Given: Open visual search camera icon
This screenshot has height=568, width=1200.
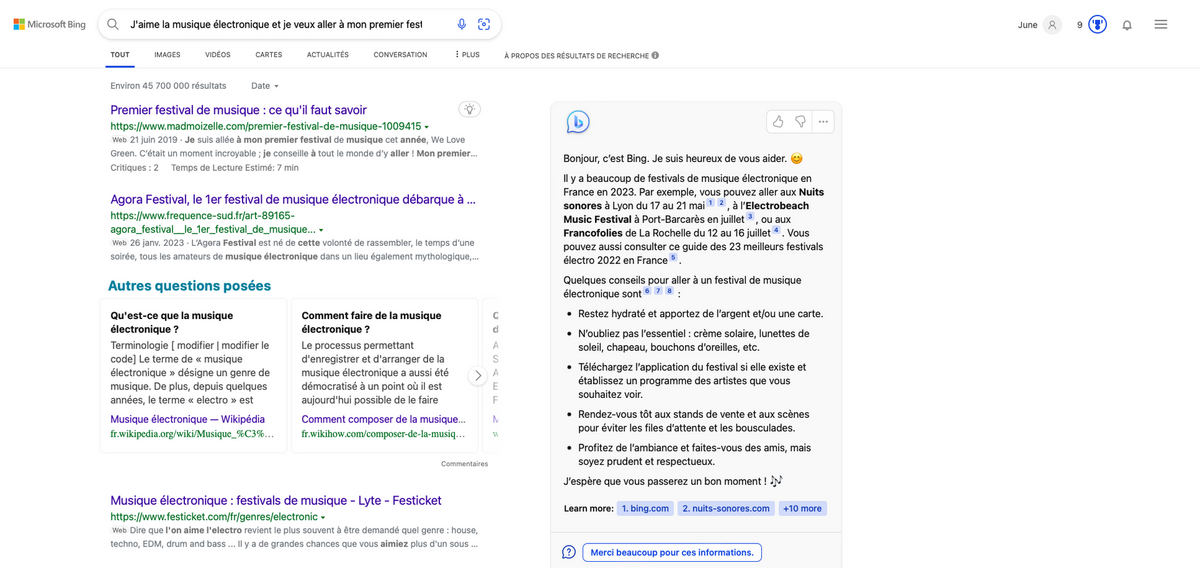Looking at the screenshot, I should coord(484,24).
